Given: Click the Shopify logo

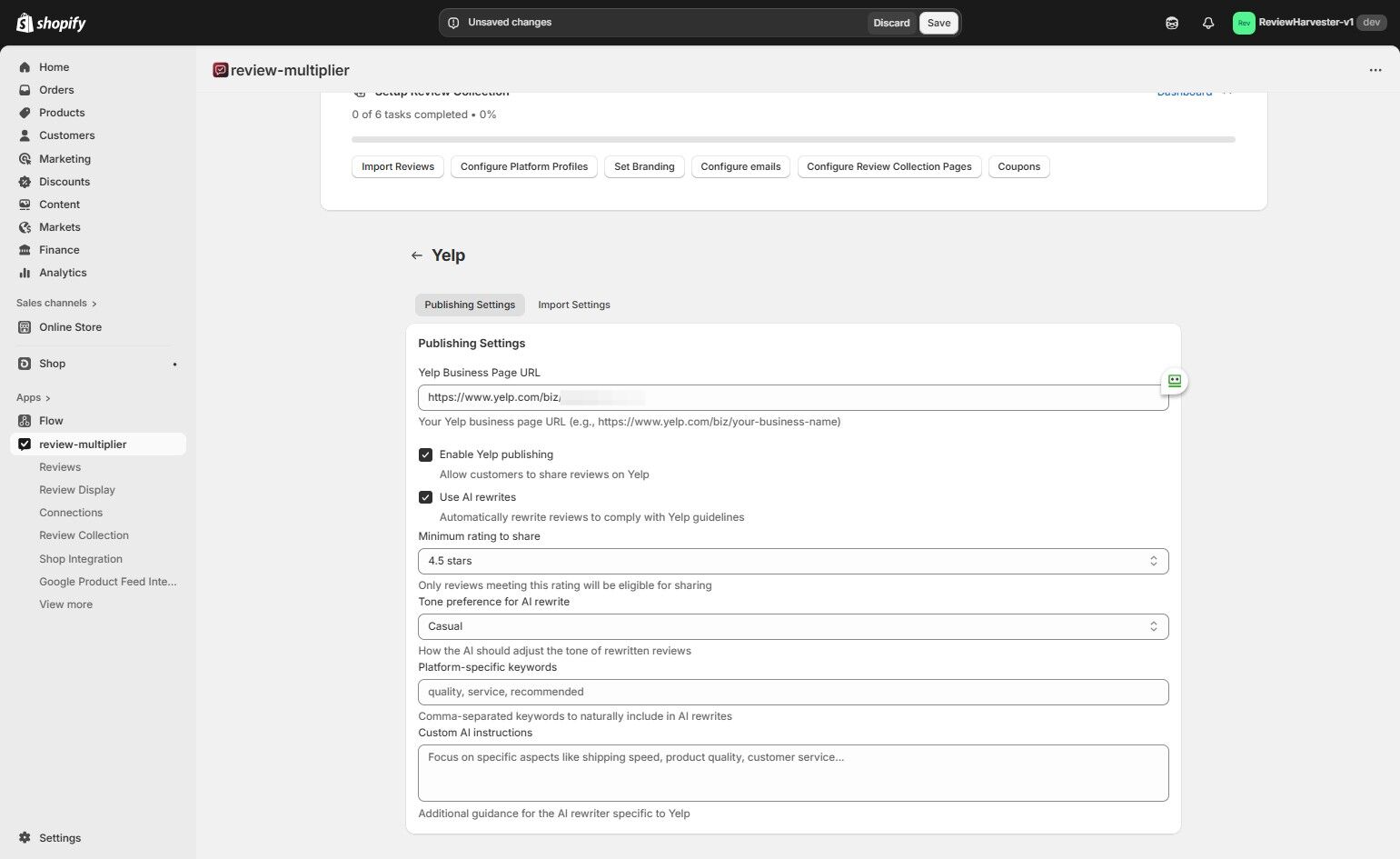Looking at the screenshot, I should point(50,22).
